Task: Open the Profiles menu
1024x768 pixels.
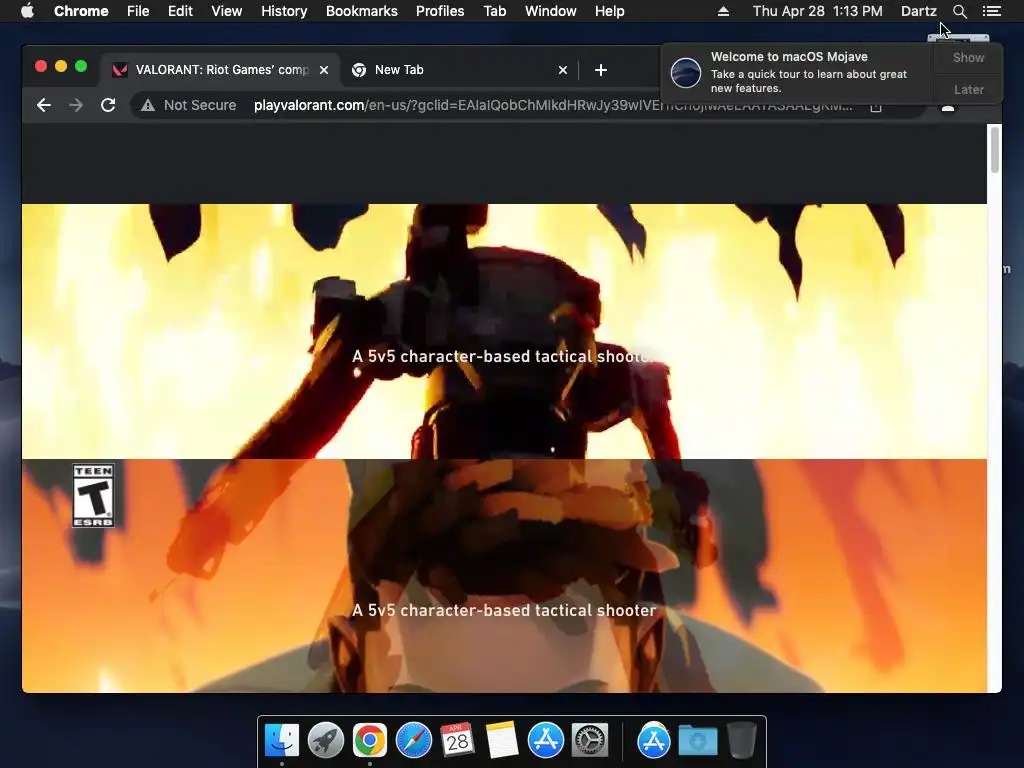Action: (440, 11)
